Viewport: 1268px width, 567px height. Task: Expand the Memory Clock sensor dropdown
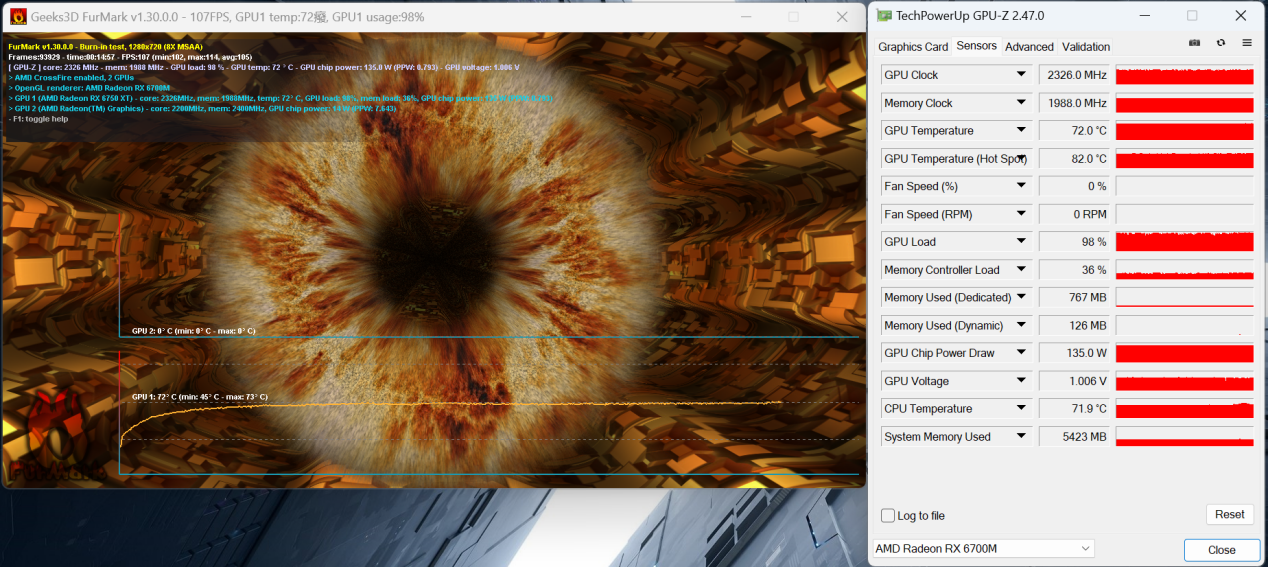1021,103
